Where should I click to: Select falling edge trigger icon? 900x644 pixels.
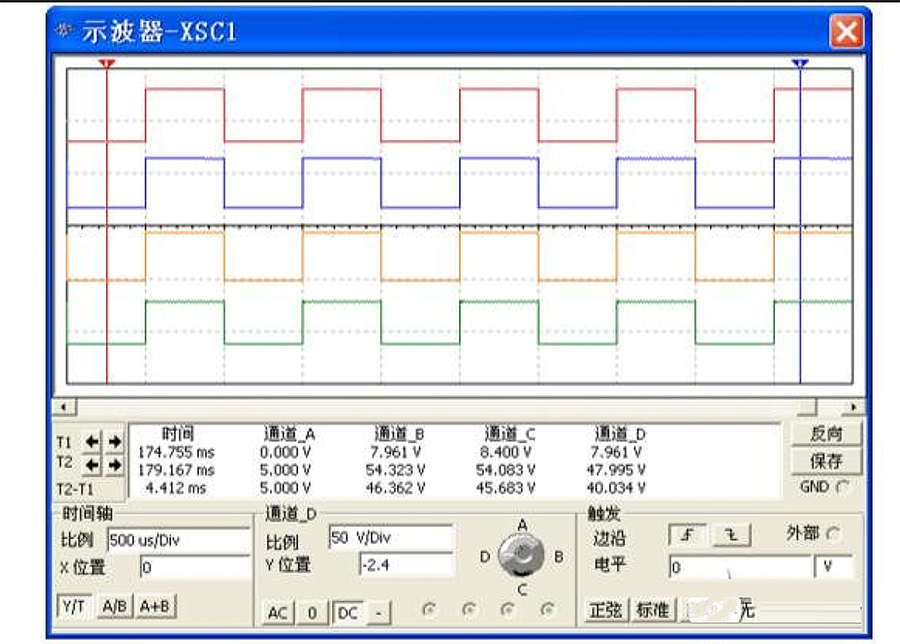click(x=731, y=536)
